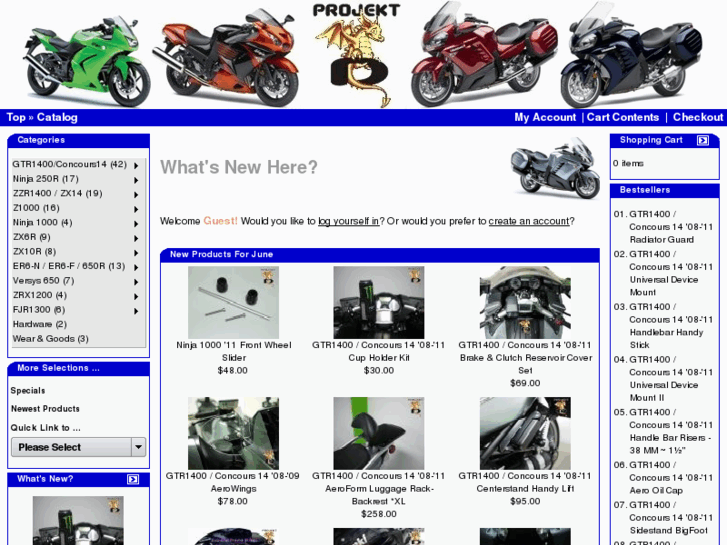Open Ninja 250R (17) category
Viewport: 727px width, 545px height.
click(x=45, y=179)
